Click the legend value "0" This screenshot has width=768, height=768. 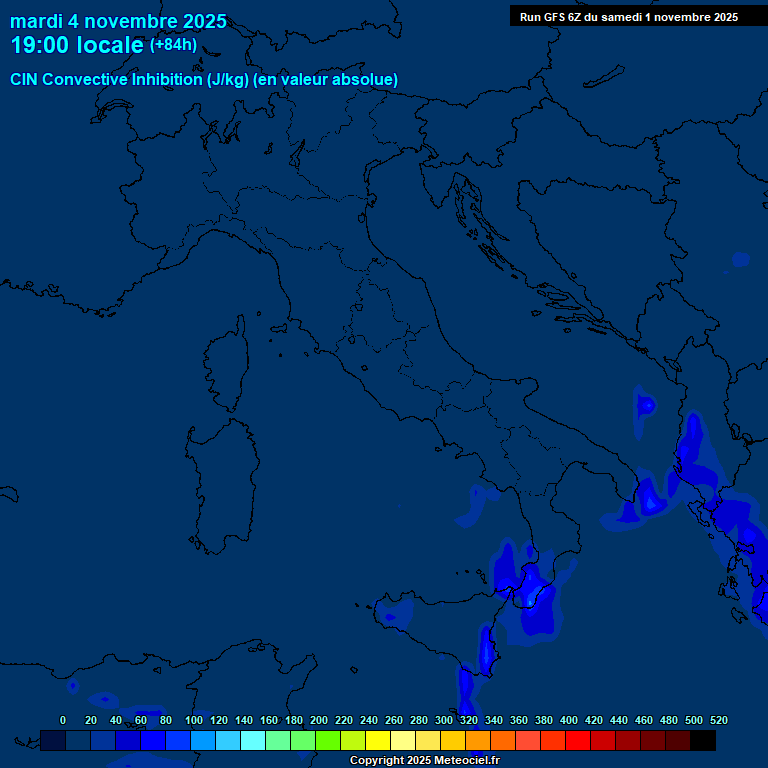(x=63, y=720)
